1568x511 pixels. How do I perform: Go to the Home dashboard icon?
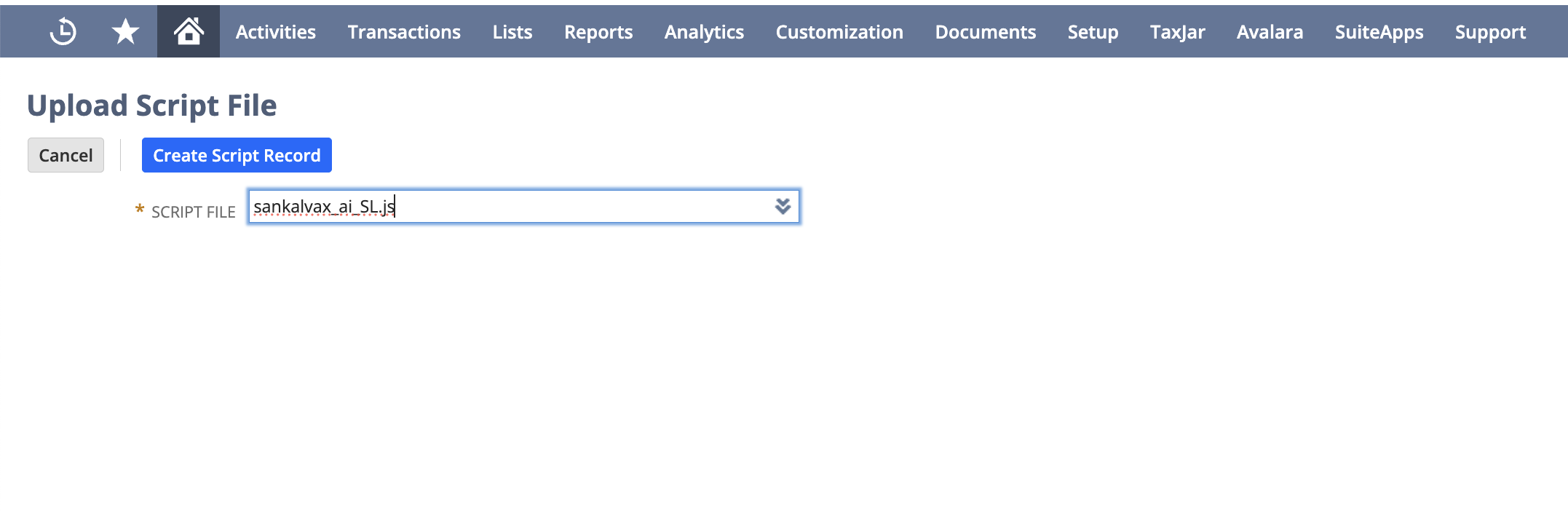coord(189,31)
